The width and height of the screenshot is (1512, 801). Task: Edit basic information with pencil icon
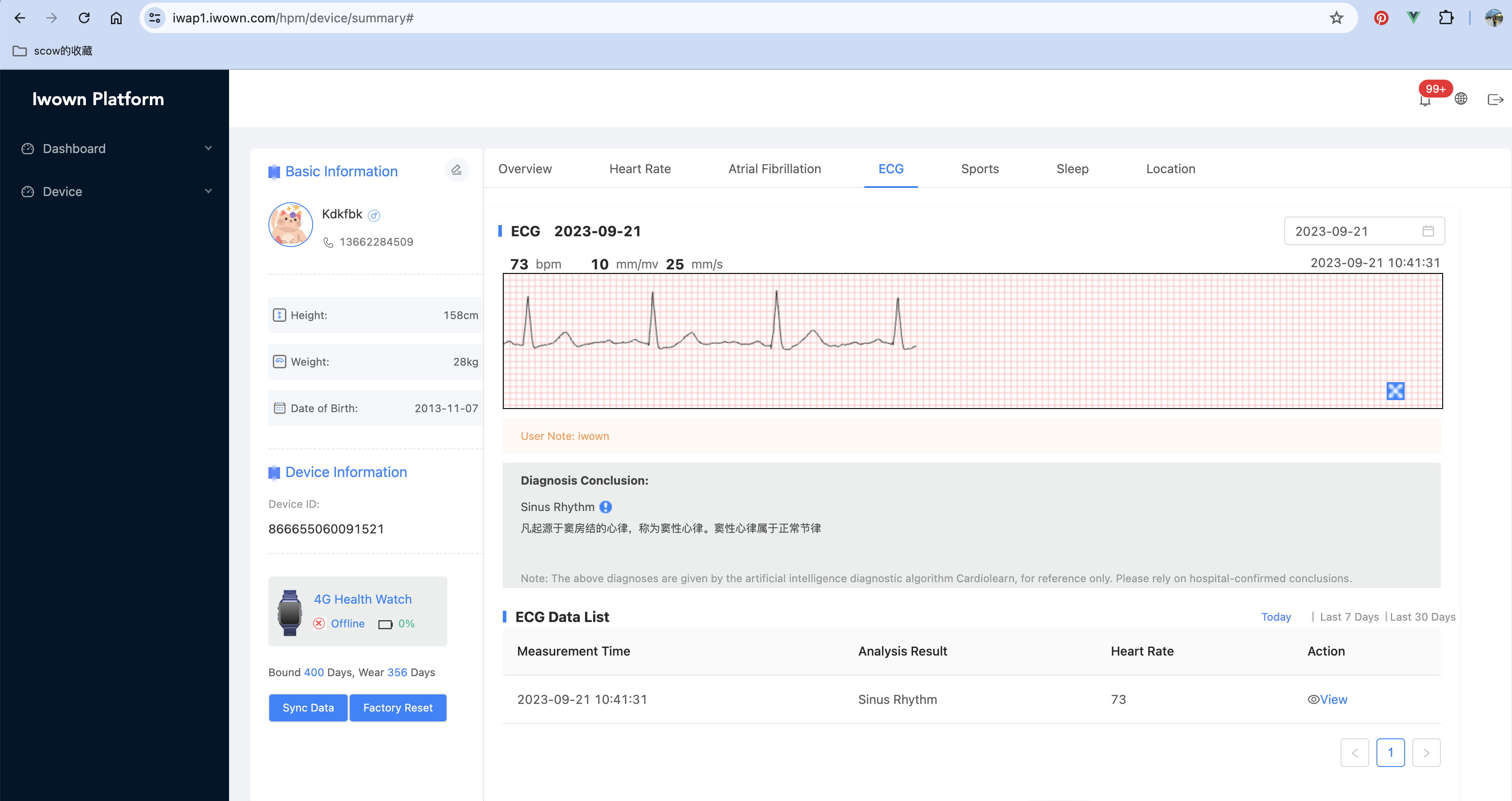click(456, 170)
